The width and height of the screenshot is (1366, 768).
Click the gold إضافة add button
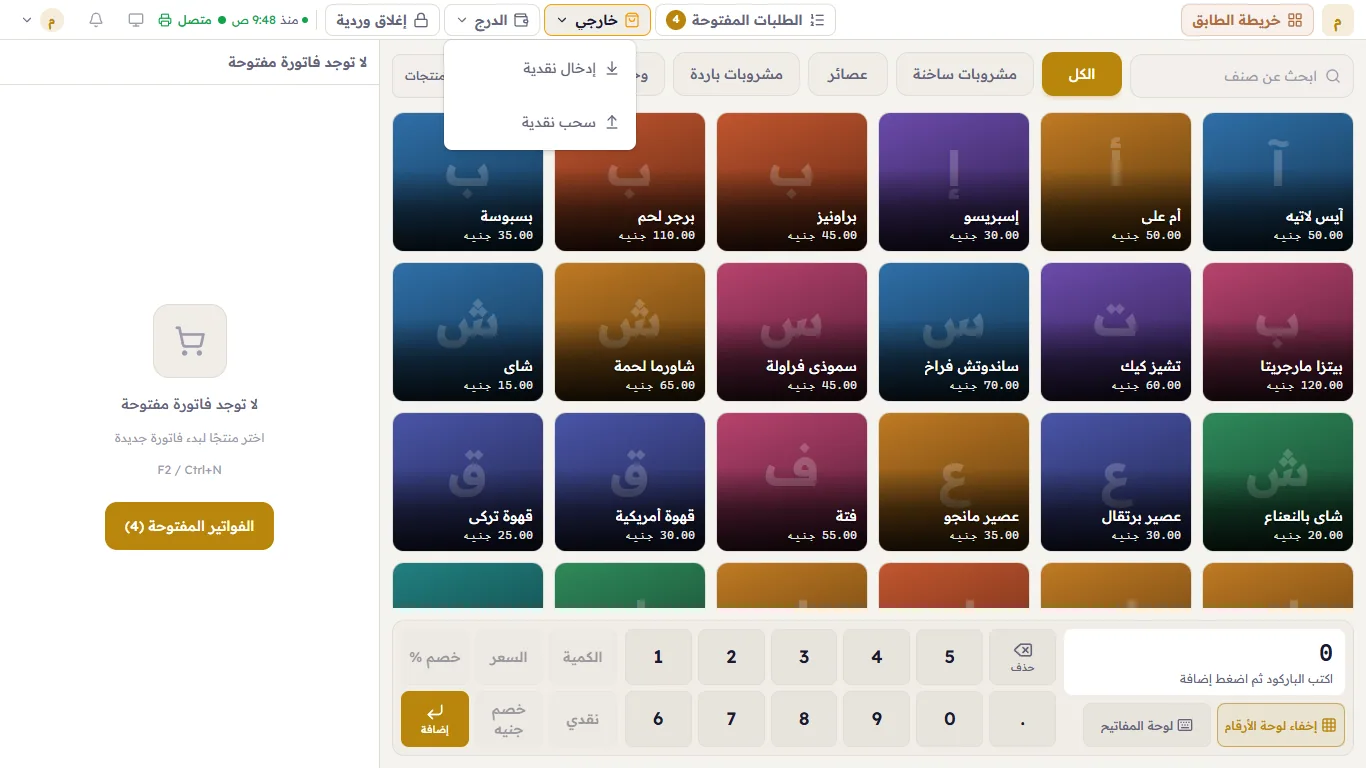click(435, 719)
